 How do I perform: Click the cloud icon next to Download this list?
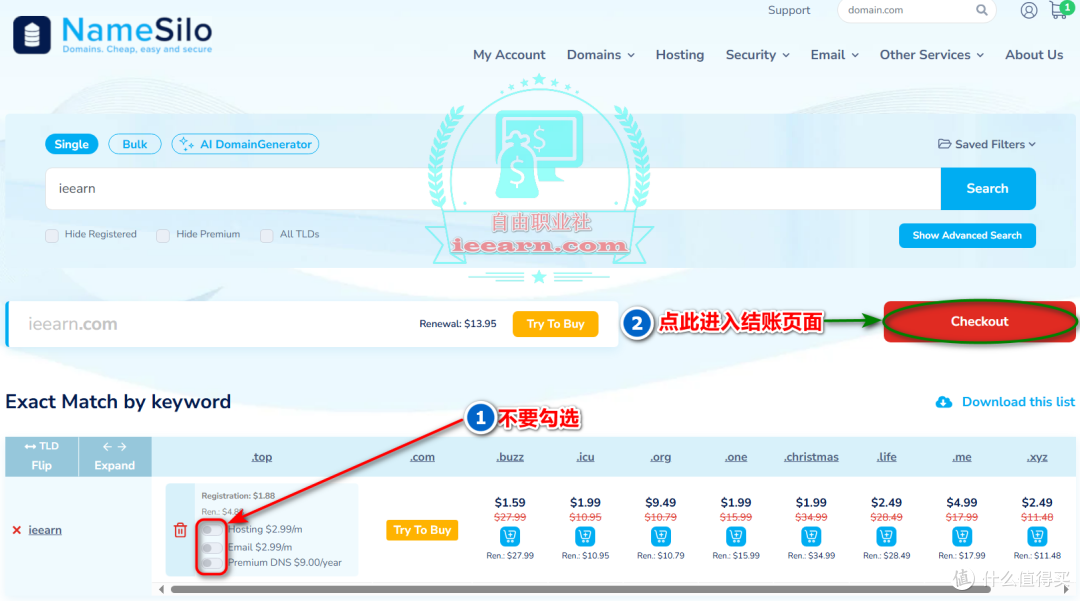(x=943, y=401)
